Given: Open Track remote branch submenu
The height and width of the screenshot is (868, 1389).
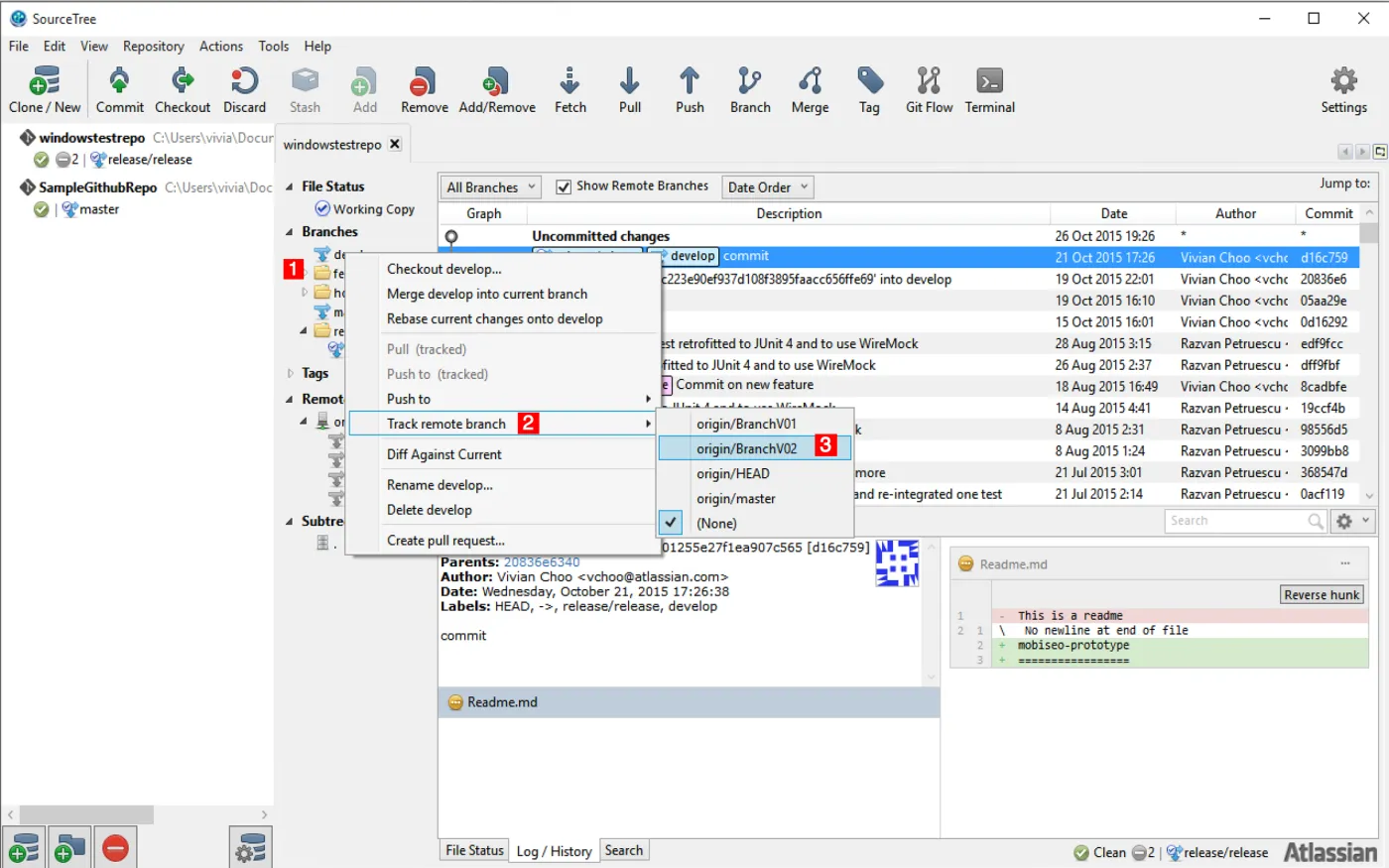Looking at the screenshot, I should pos(502,424).
